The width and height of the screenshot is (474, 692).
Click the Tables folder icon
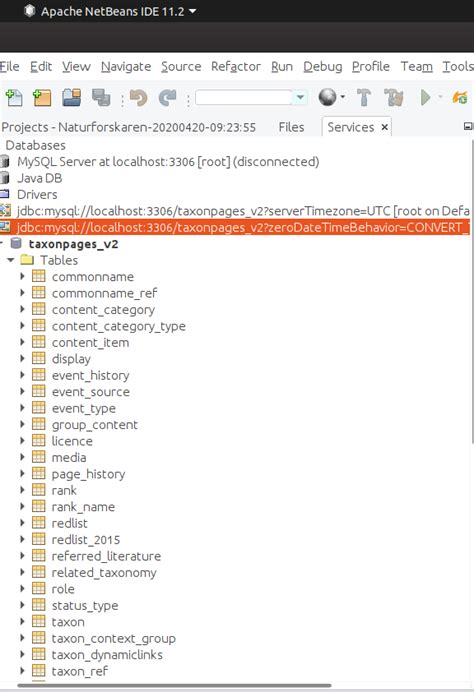tap(27, 260)
